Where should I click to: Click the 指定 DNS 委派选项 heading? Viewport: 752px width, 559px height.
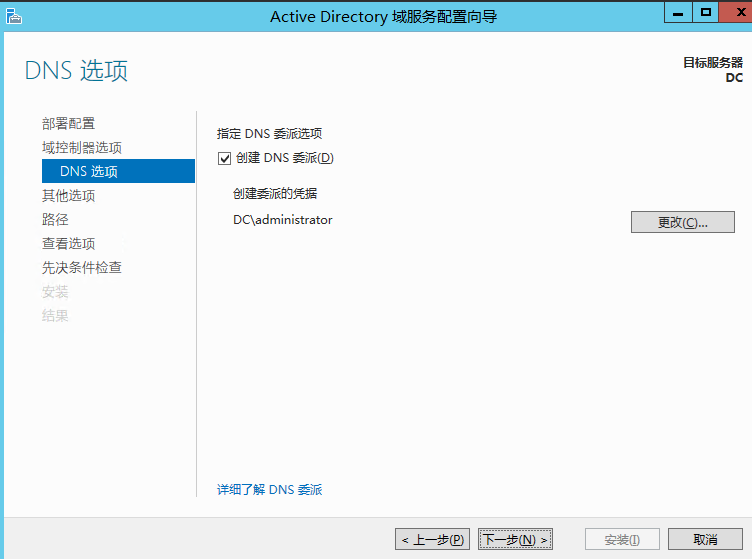[269, 133]
